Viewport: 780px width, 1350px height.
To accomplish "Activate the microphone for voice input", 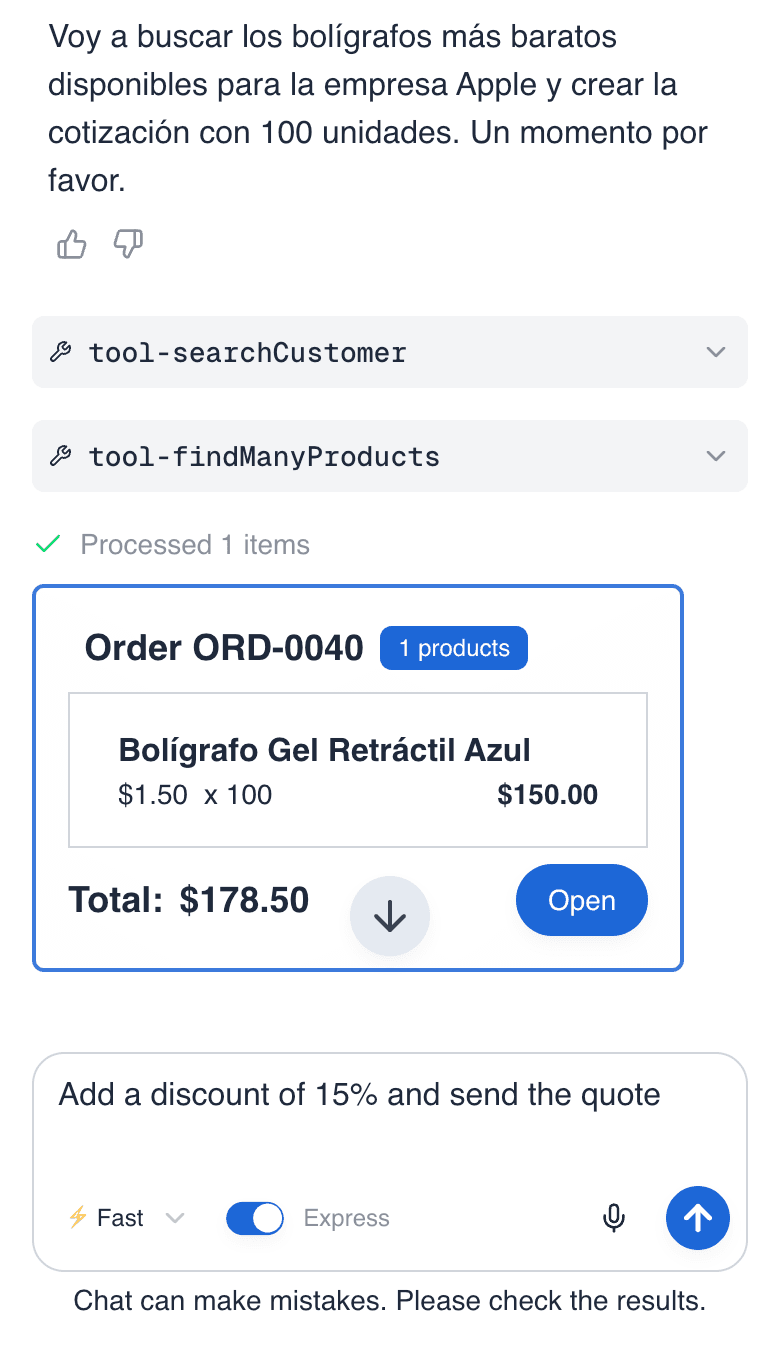I will pos(613,1218).
